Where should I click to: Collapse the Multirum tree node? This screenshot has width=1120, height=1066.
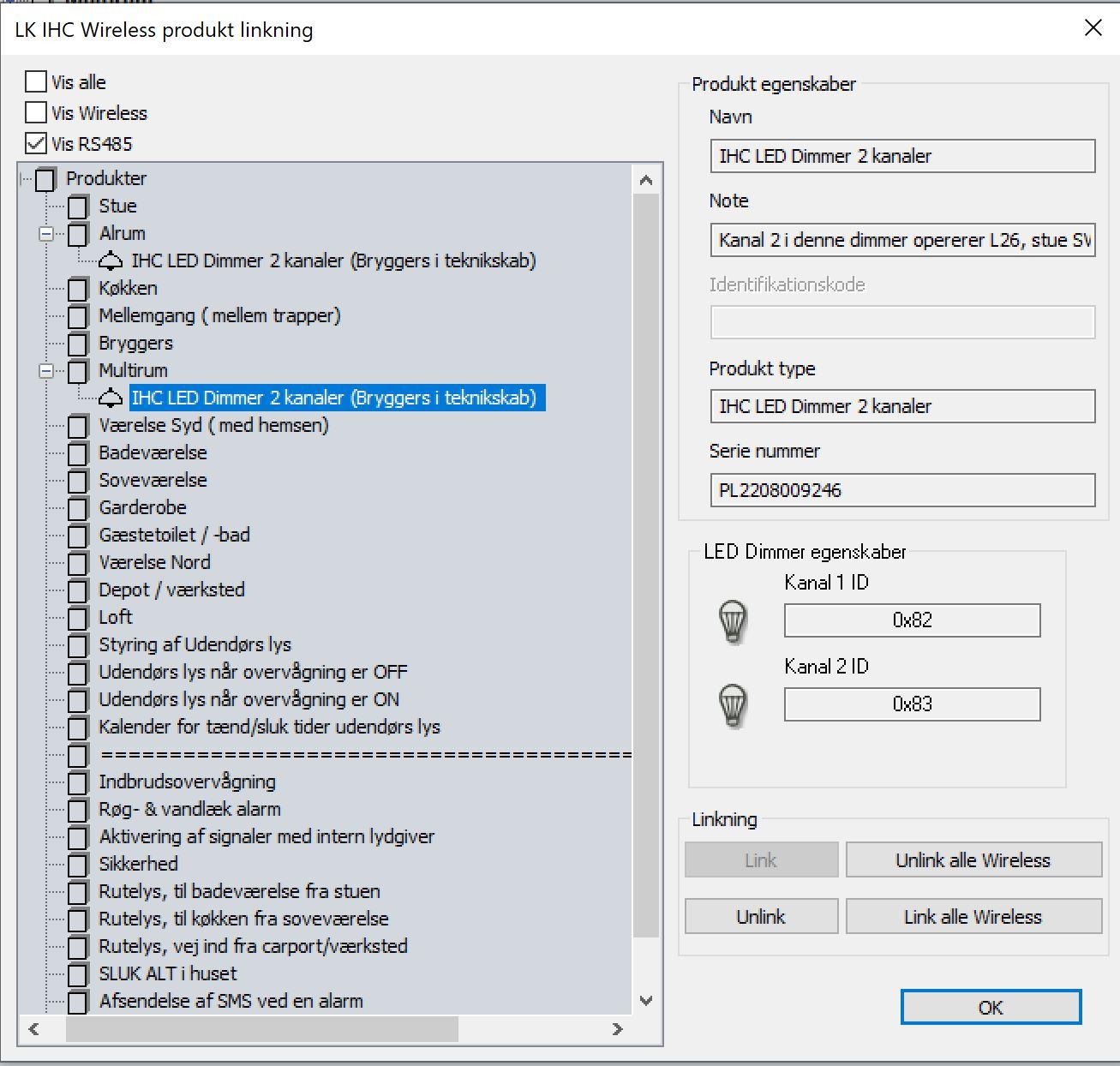[46, 370]
